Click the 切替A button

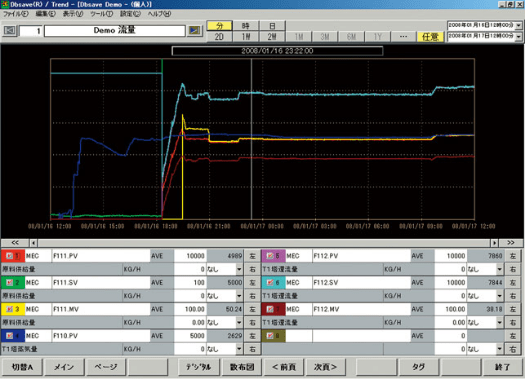22,367
